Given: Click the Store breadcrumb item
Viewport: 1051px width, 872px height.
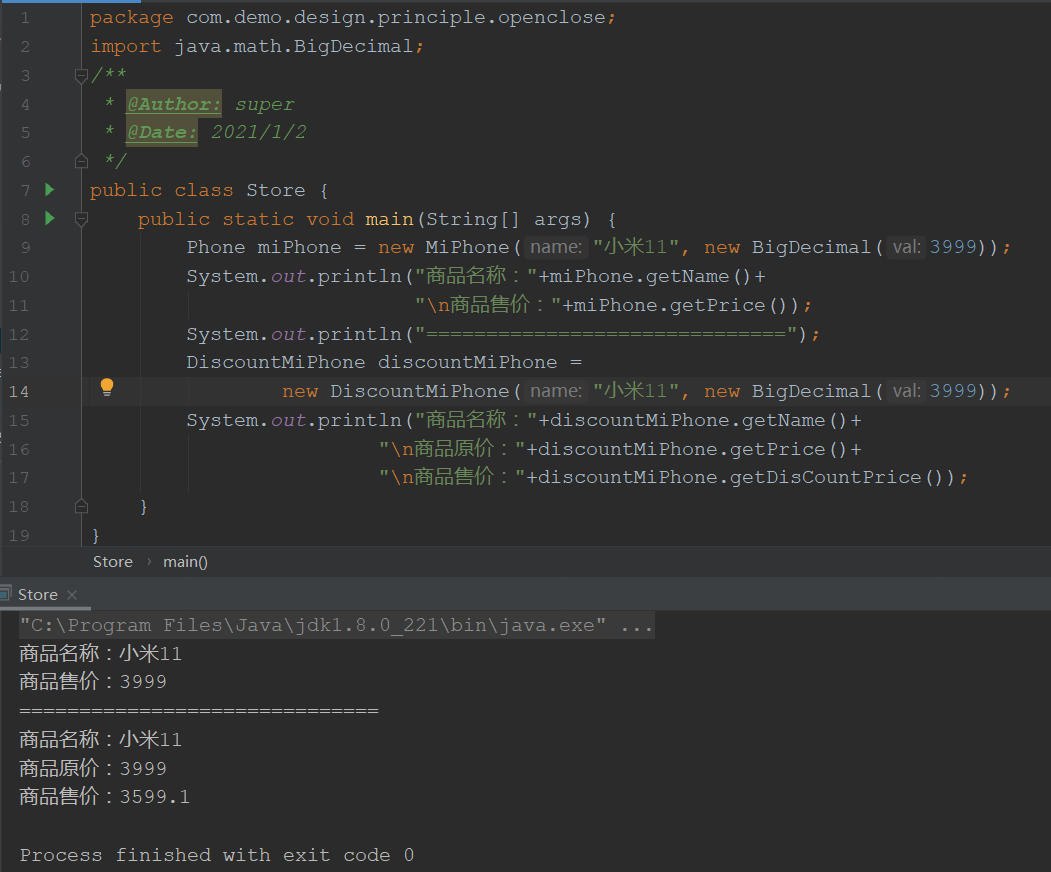Looking at the screenshot, I should point(113,562).
